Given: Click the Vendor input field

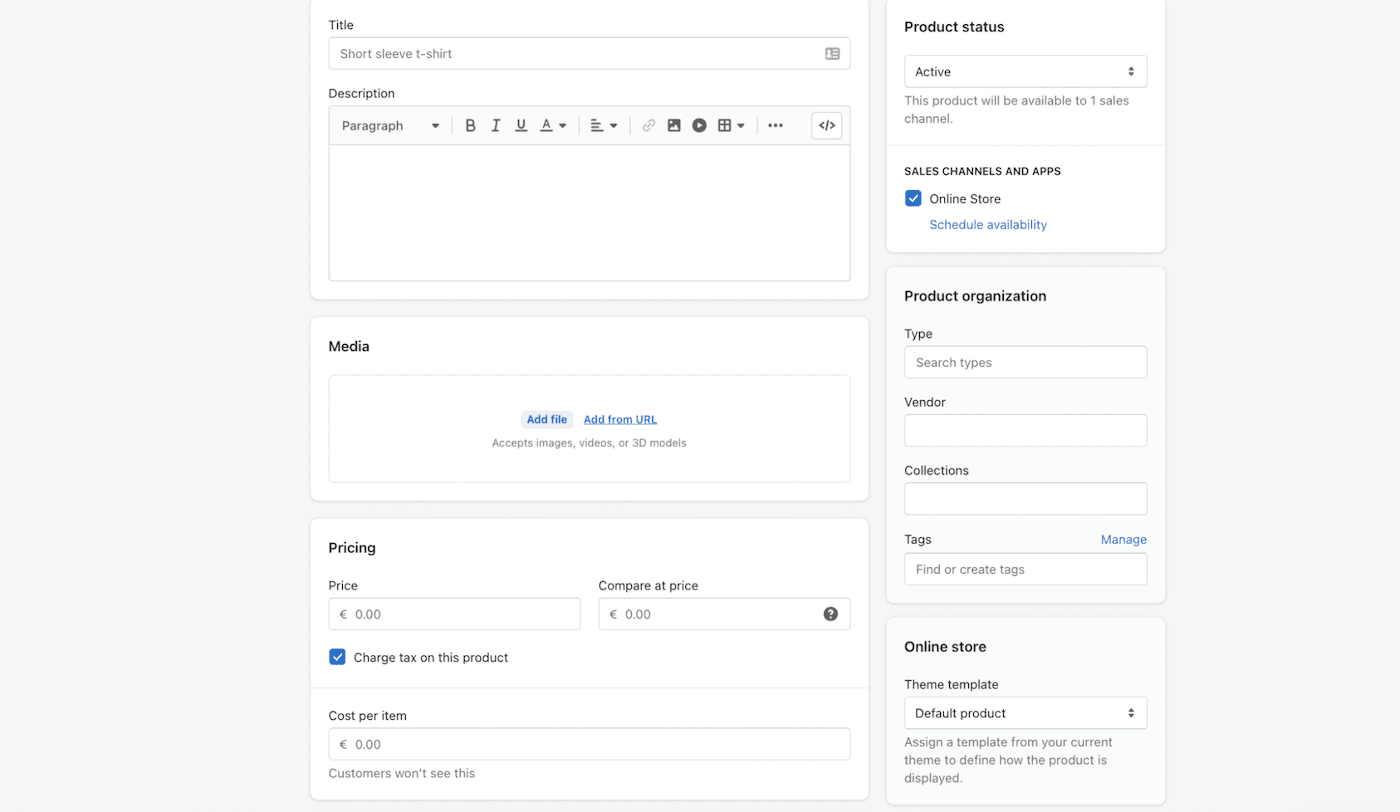Looking at the screenshot, I should point(1025,431).
